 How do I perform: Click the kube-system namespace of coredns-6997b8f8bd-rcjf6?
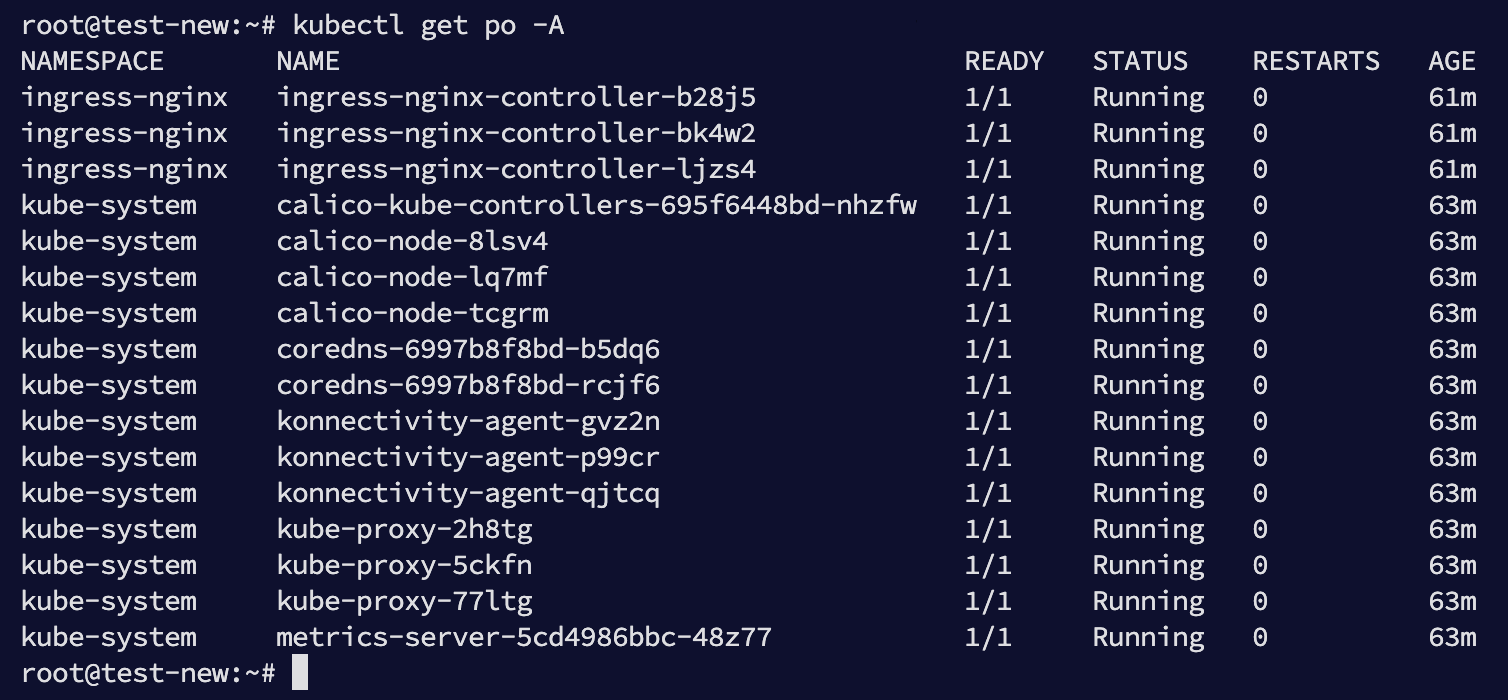click(x=108, y=385)
